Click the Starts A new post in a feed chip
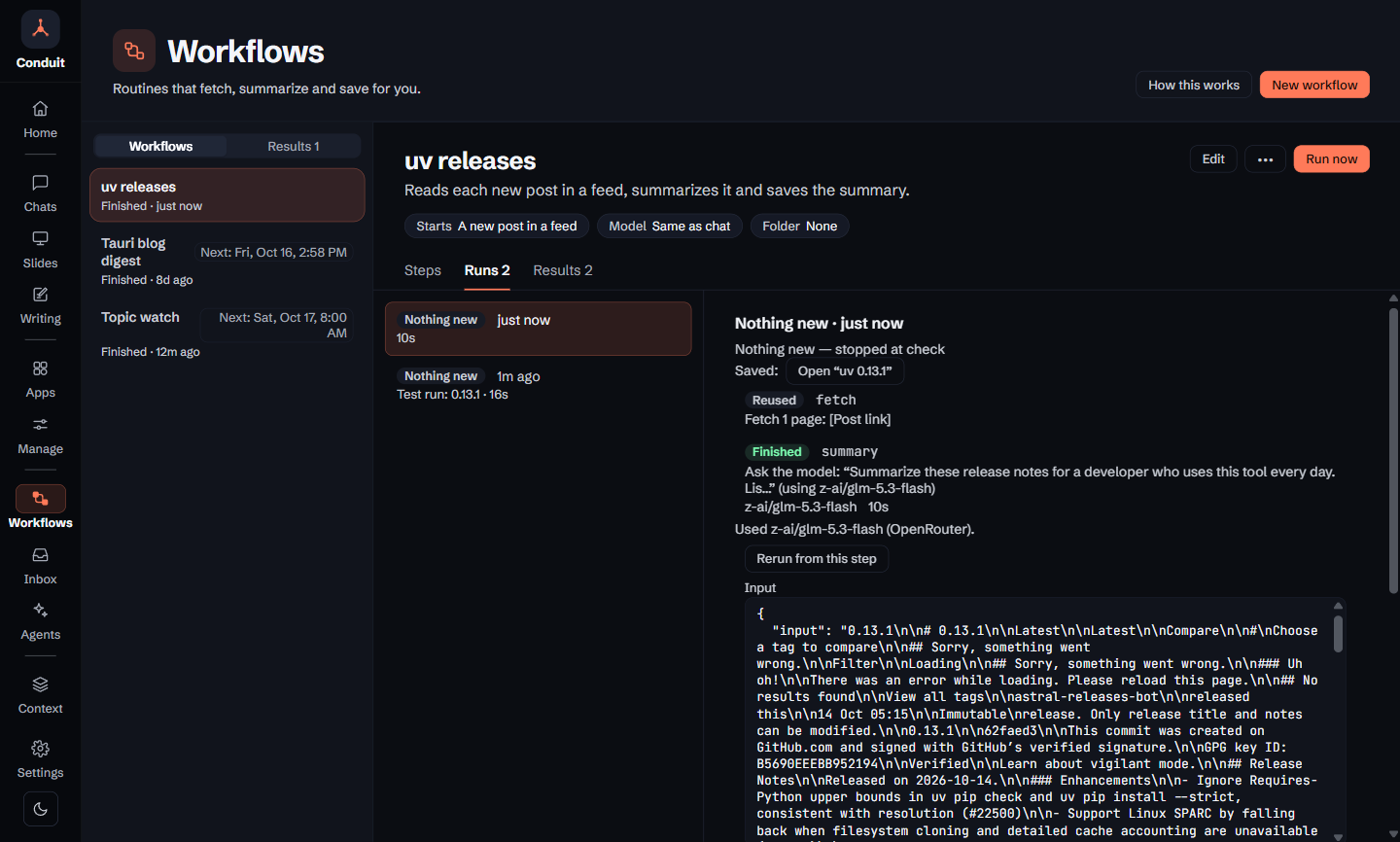The height and width of the screenshot is (842, 1400). coord(497,227)
